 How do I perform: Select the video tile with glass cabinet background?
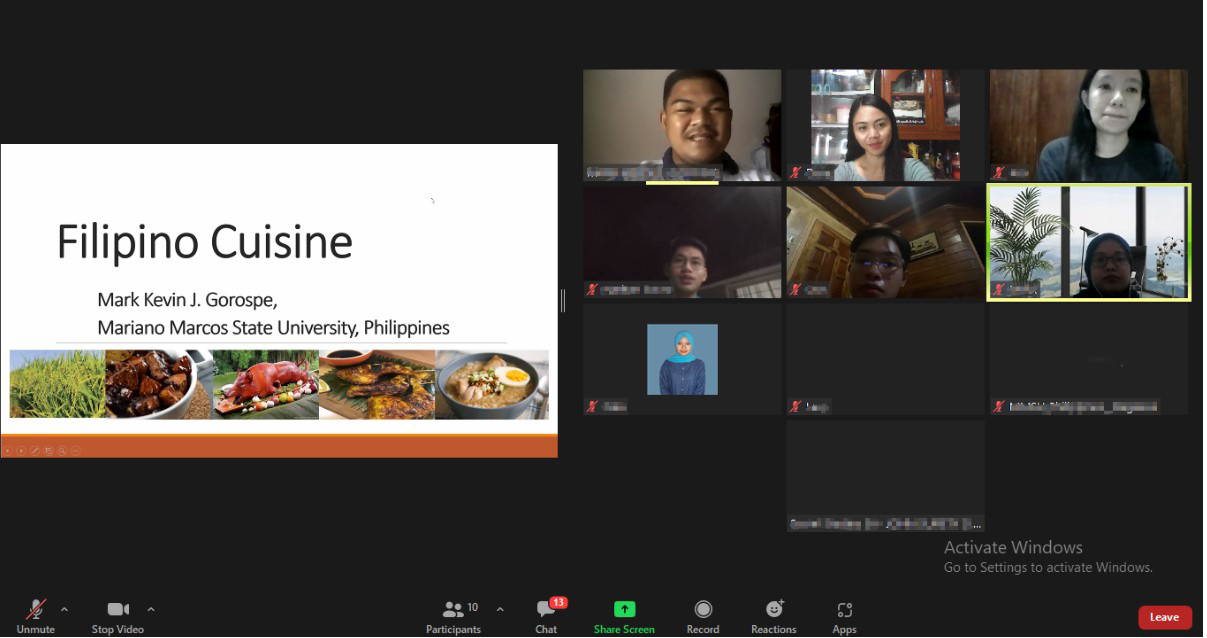click(x=885, y=125)
